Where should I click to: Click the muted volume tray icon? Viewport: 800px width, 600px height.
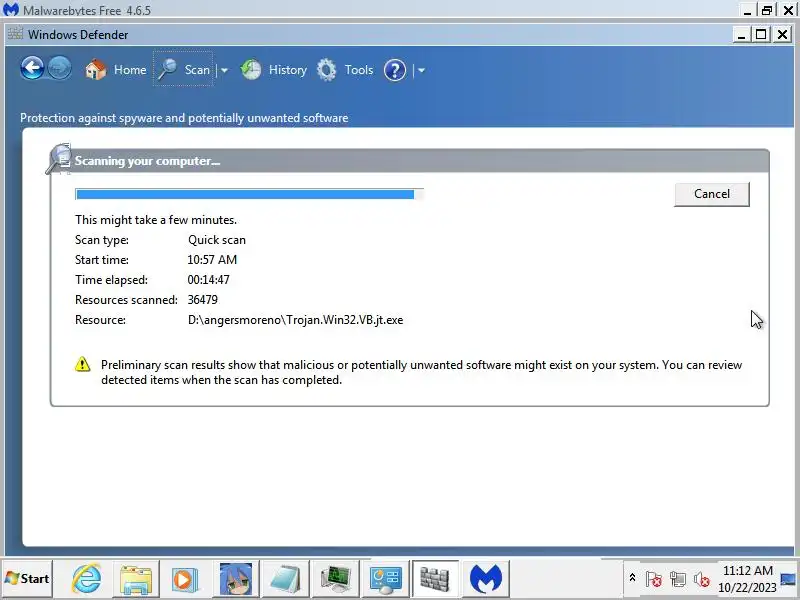(702, 579)
